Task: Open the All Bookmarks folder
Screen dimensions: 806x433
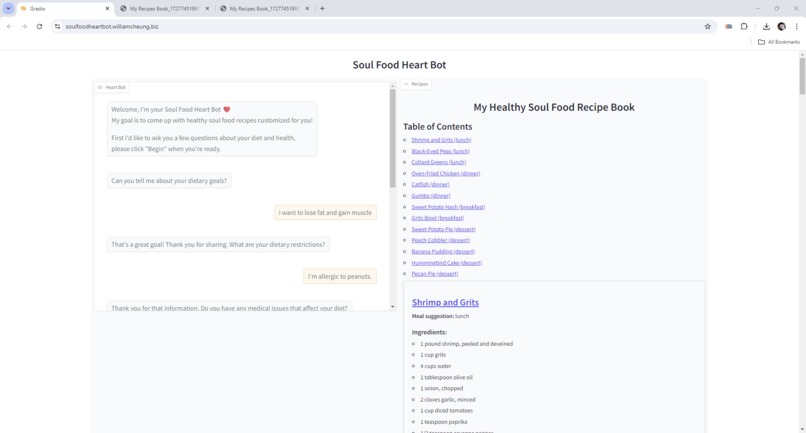Action: (x=779, y=42)
